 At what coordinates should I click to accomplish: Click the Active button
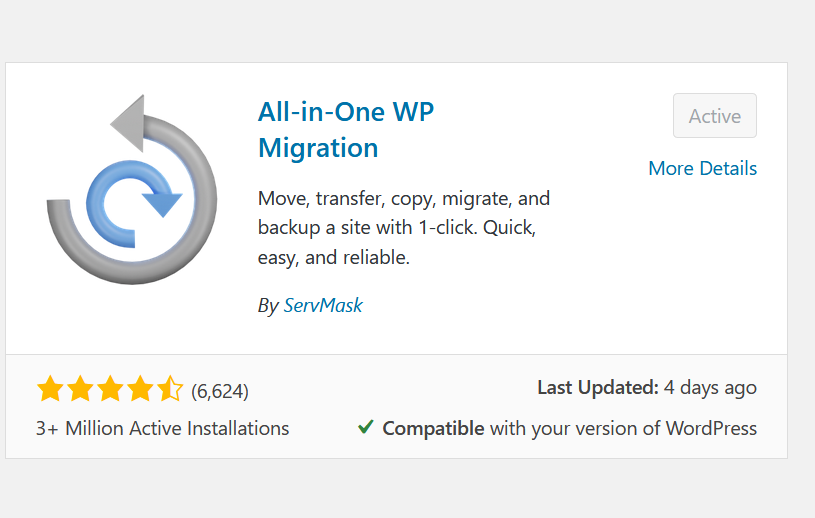pos(715,116)
